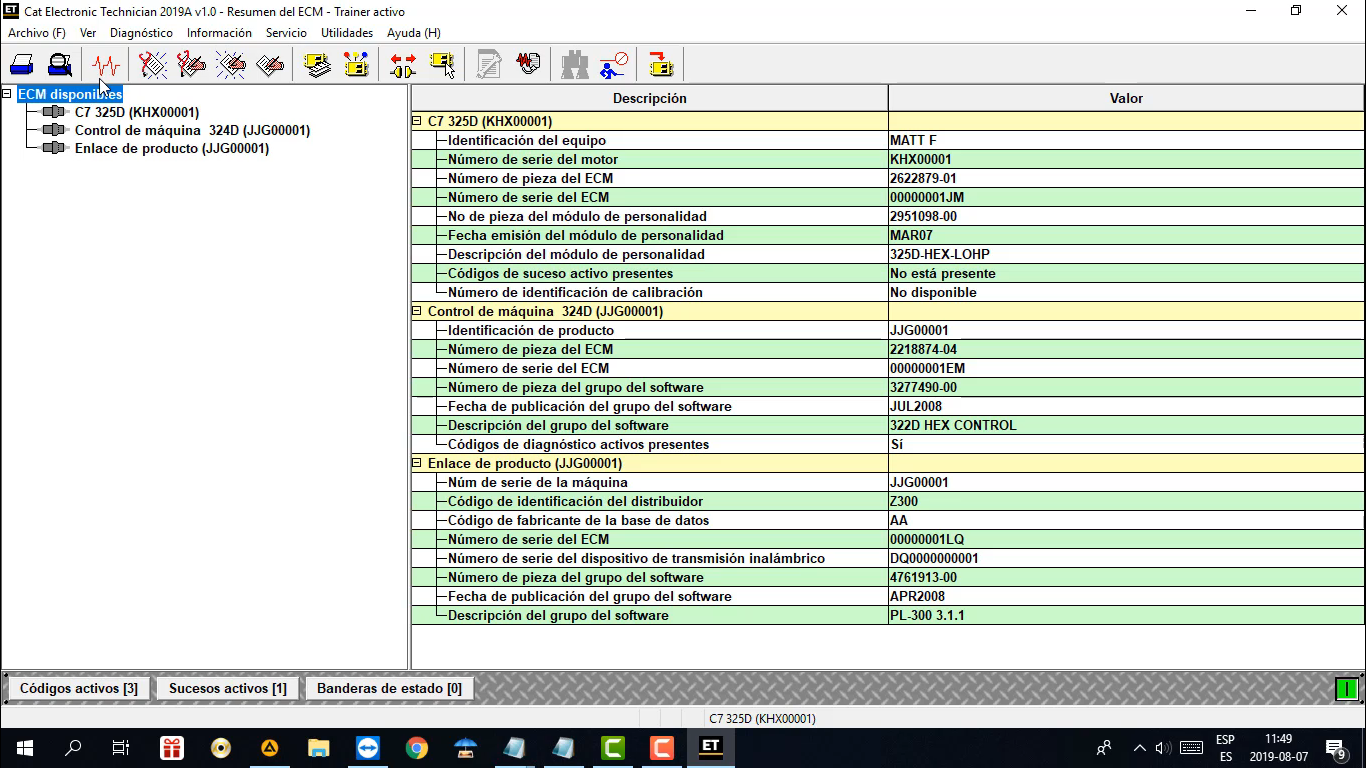Click the green connection status indicator

click(1347, 688)
